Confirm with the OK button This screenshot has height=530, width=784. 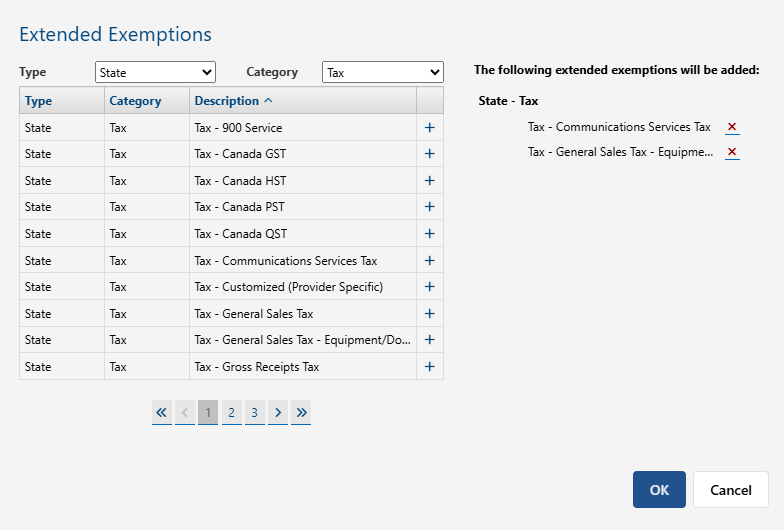click(x=659, y=490)
